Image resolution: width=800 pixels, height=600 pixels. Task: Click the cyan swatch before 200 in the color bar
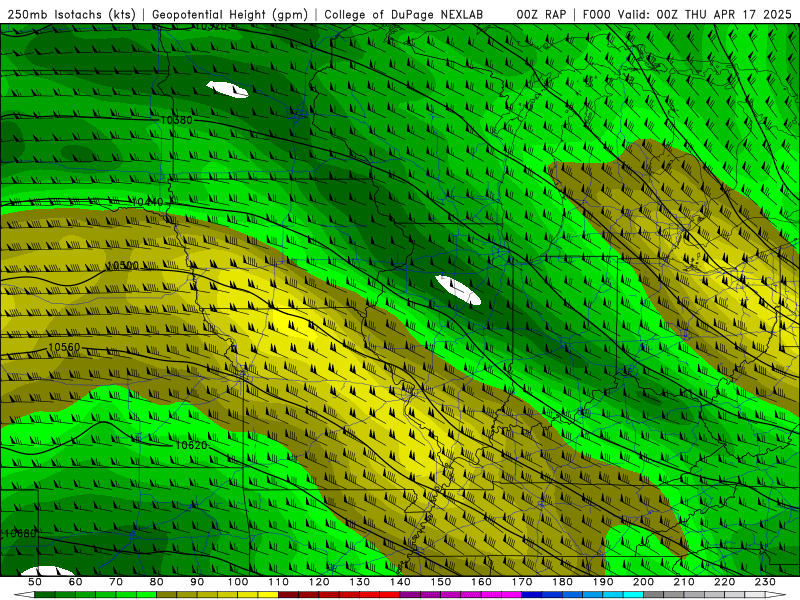point(633,595)
